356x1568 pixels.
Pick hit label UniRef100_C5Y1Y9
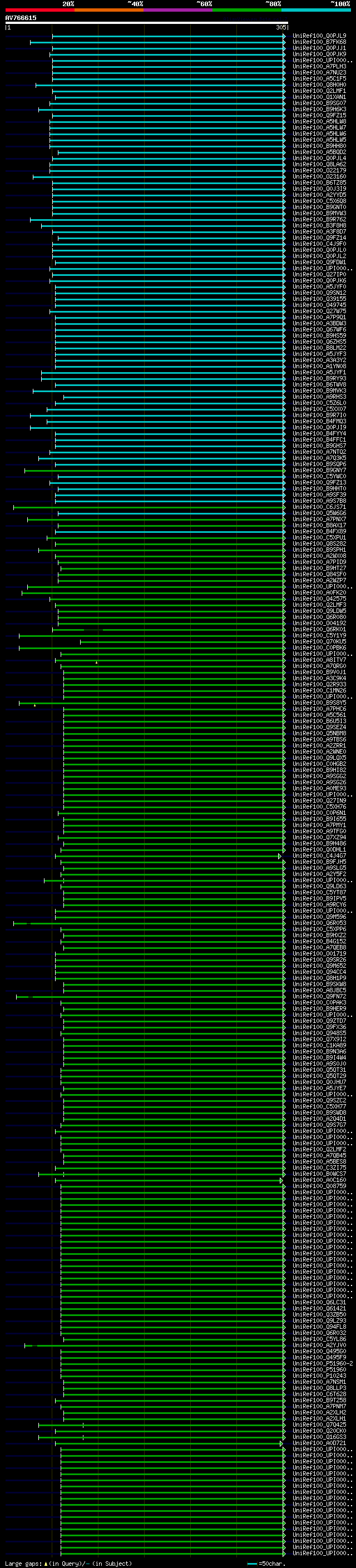tap(319, 635)
